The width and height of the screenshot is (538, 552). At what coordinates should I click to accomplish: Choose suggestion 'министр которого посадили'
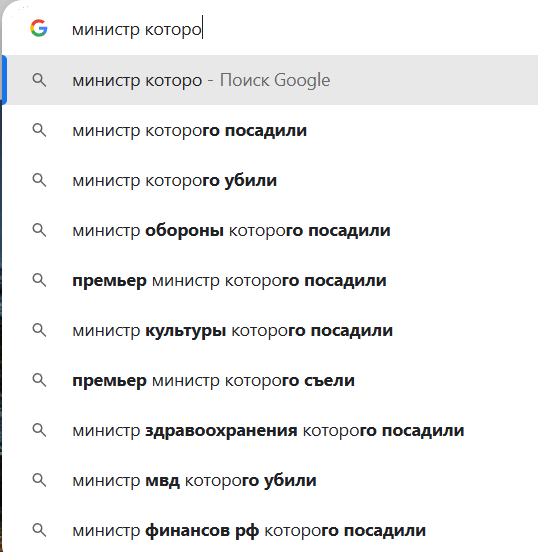(x=270, y=130)
